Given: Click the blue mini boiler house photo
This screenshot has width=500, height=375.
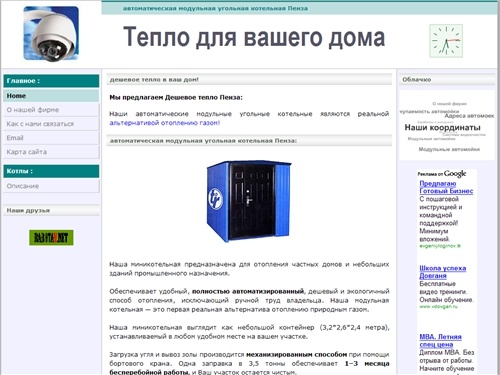Looking at the screenshot, I should [249, 201].
